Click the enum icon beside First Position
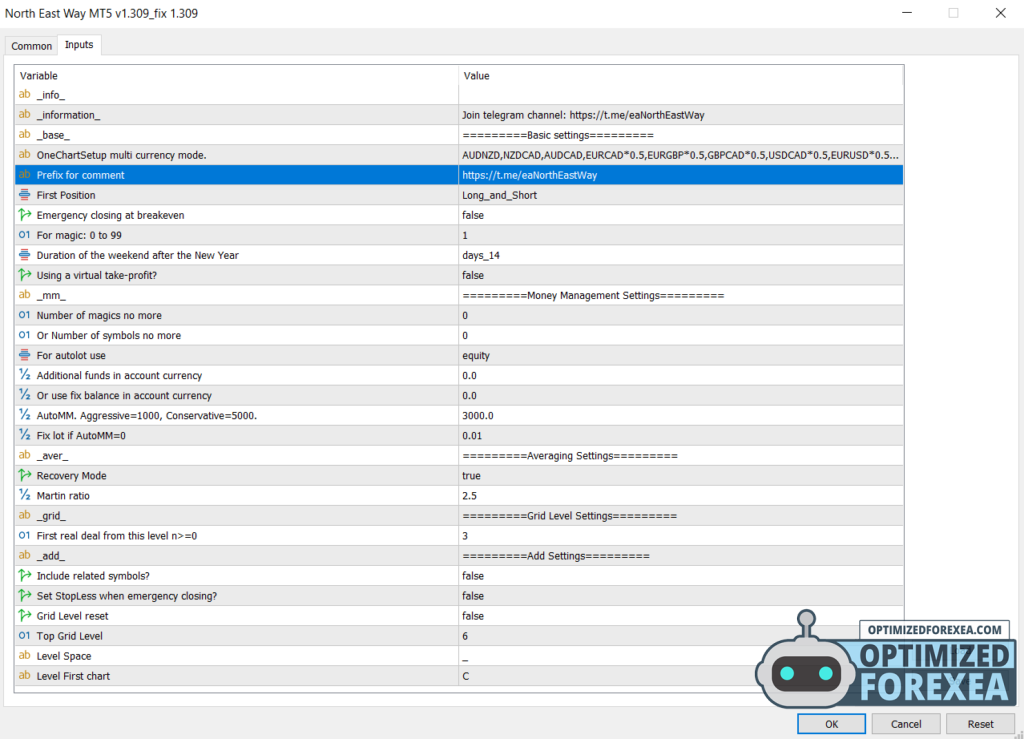The height and width of the screenshot is (739, 1024). click(25, 195)
